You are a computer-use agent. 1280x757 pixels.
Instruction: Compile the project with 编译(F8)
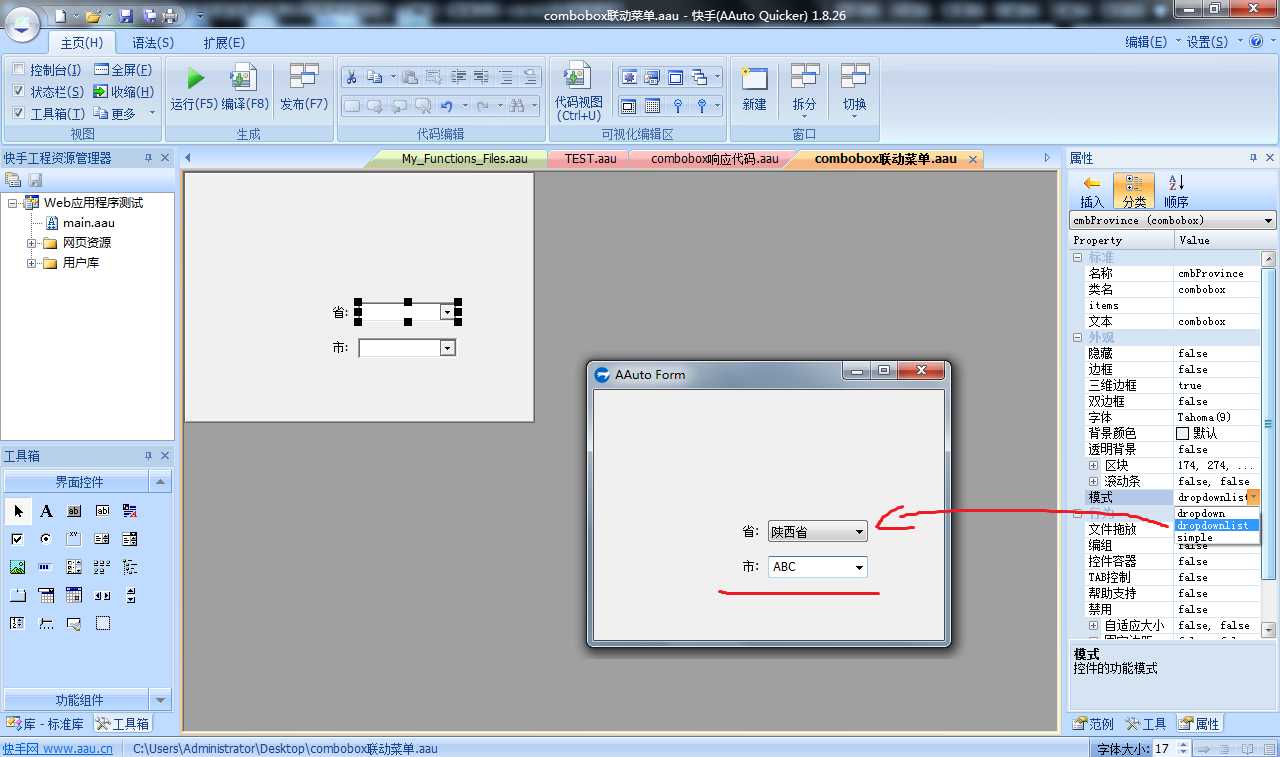pyautogui.click(x=245, y=89)
